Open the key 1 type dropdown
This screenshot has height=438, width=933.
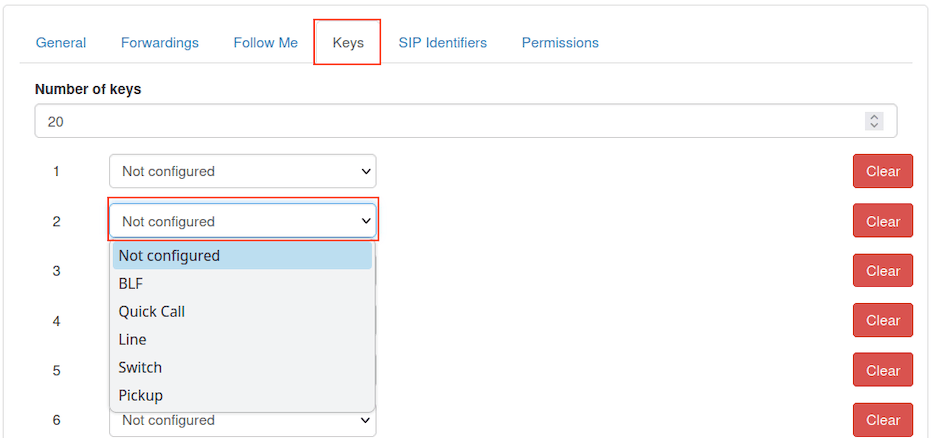point(242,171)
